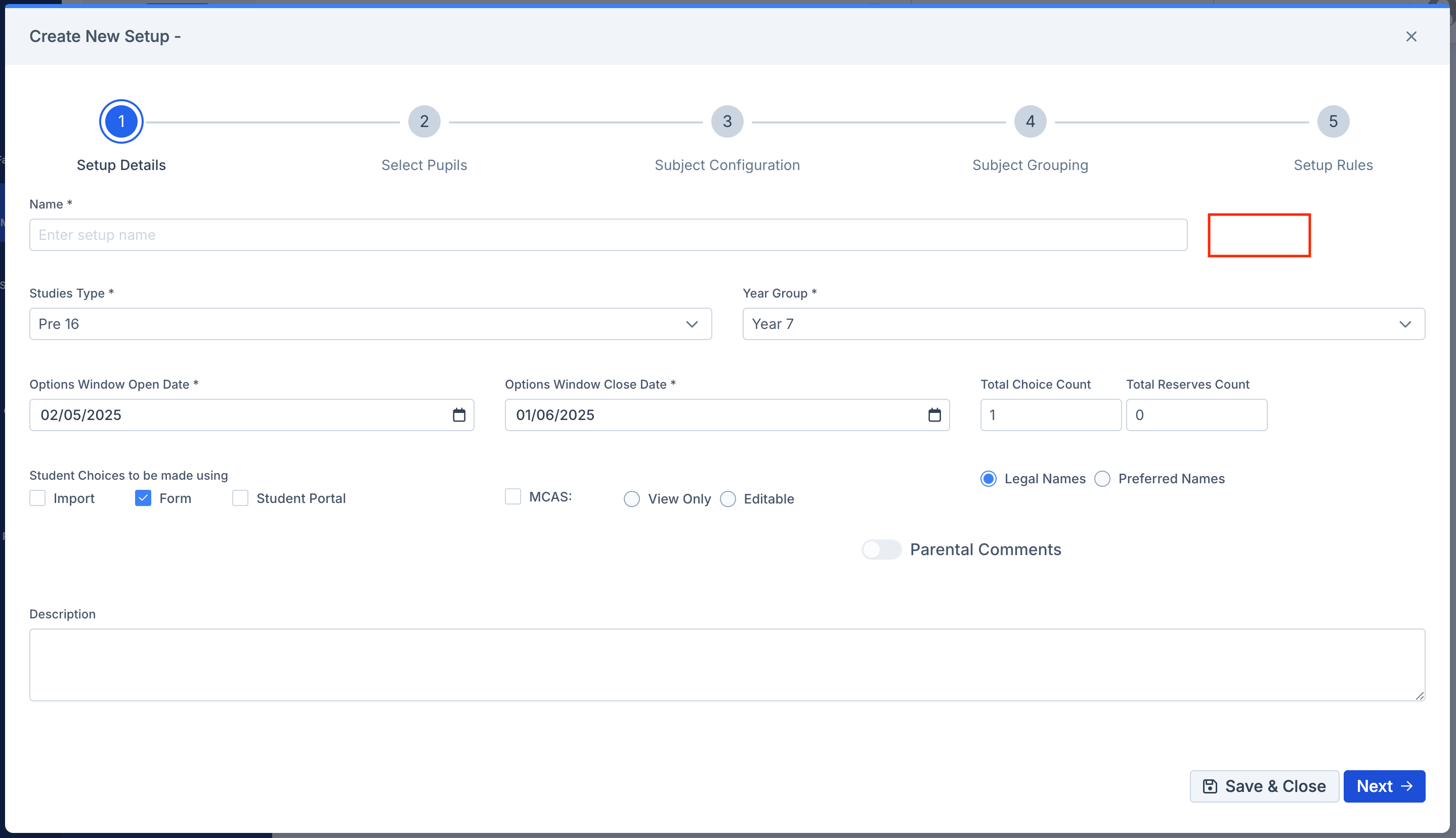Image resolution: width=1456 pixels, height=838 pixels.
Task: Enable the Student Portal checkbox
Action: coord(239,498)
